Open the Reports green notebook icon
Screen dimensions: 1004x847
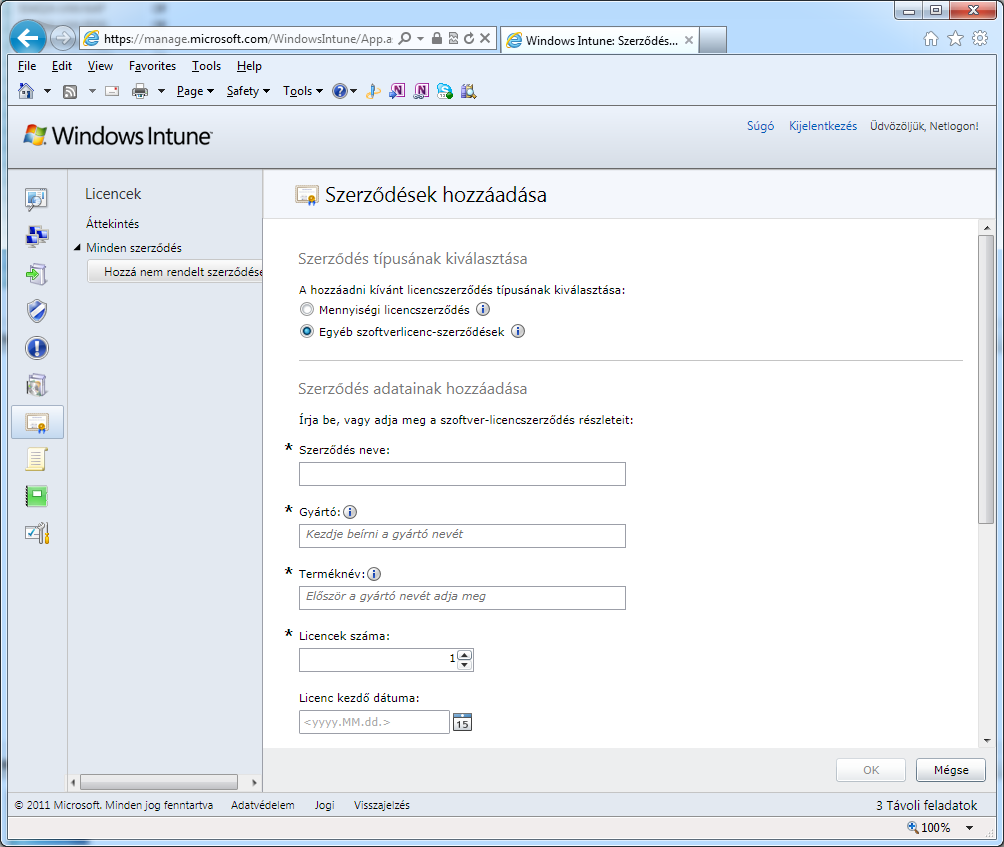(36, 496)
